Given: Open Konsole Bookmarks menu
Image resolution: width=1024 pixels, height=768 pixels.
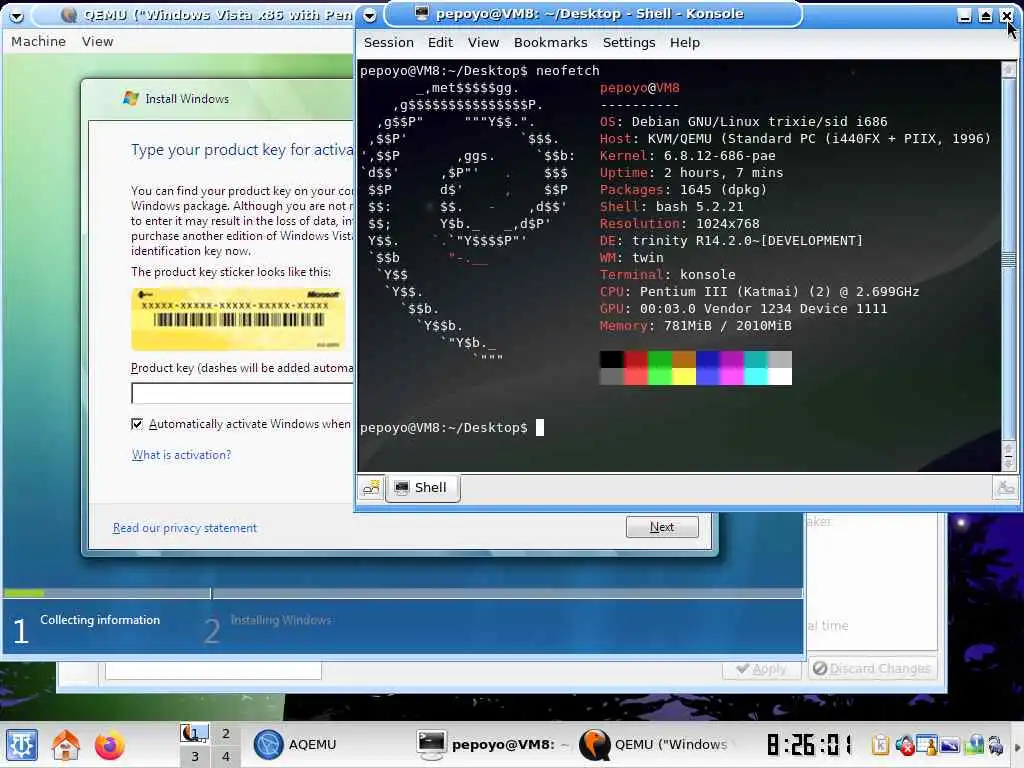Looking at the screenshot, I should click(551, 42).
